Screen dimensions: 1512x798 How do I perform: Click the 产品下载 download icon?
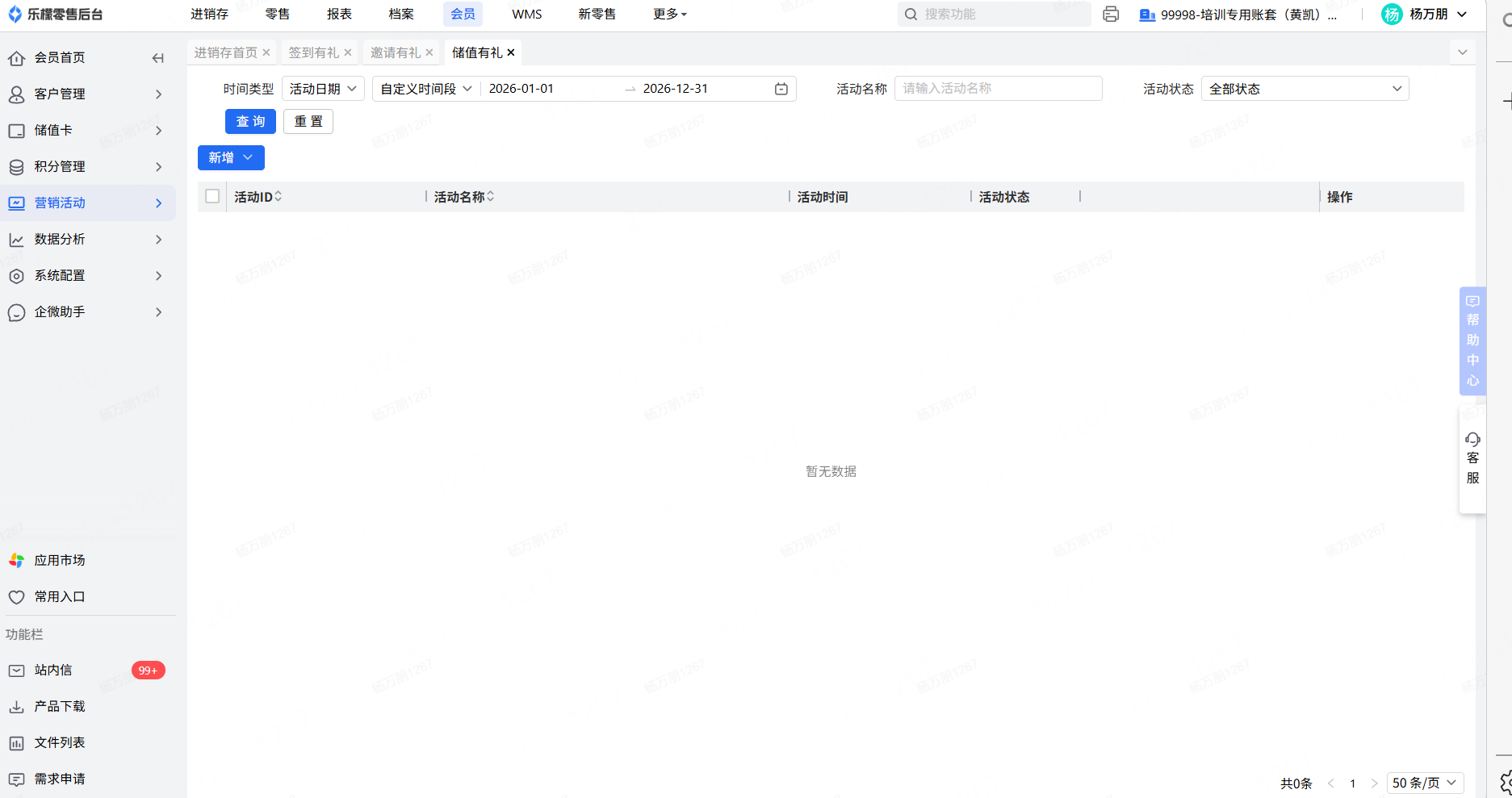[x=16, y=706]
